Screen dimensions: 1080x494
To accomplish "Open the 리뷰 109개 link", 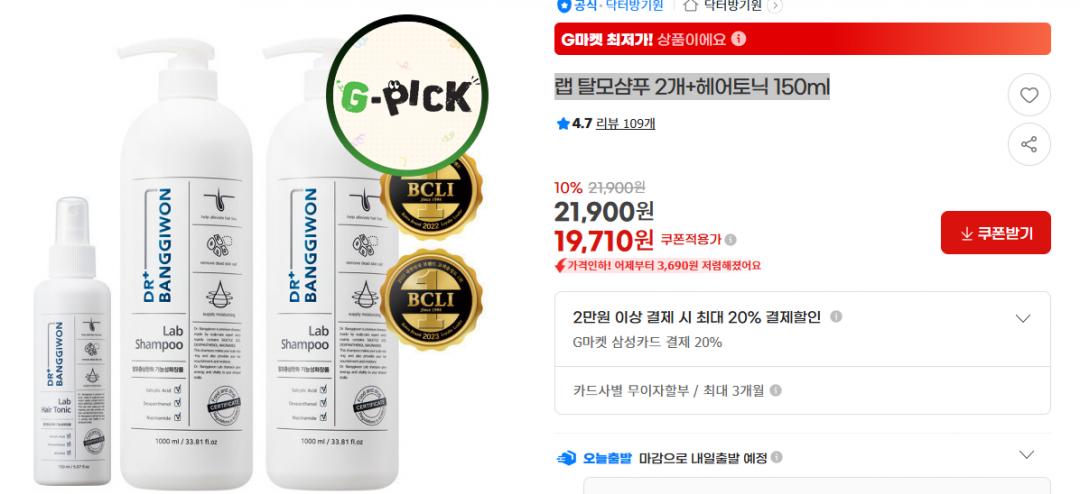I will click(x=625, y=124).
